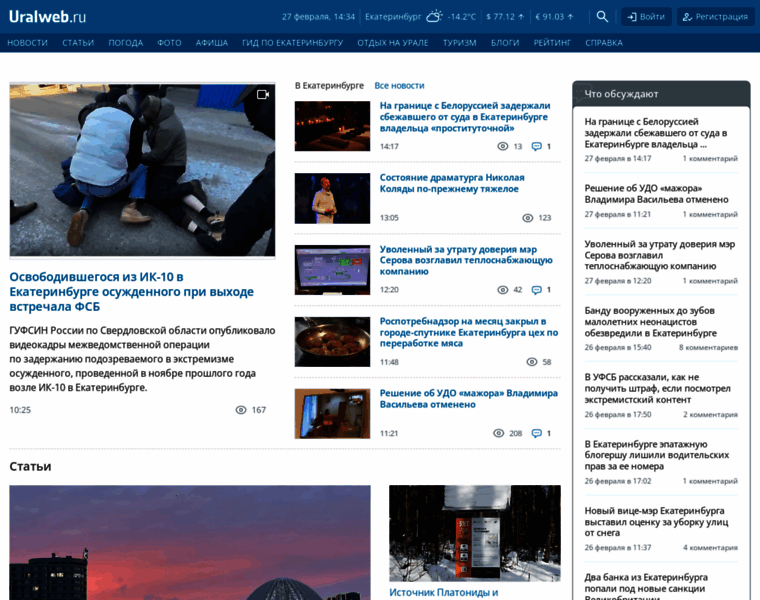Open the Новости menu item
This screenshot has width=760, height=600.
click(x=27, y=43)
